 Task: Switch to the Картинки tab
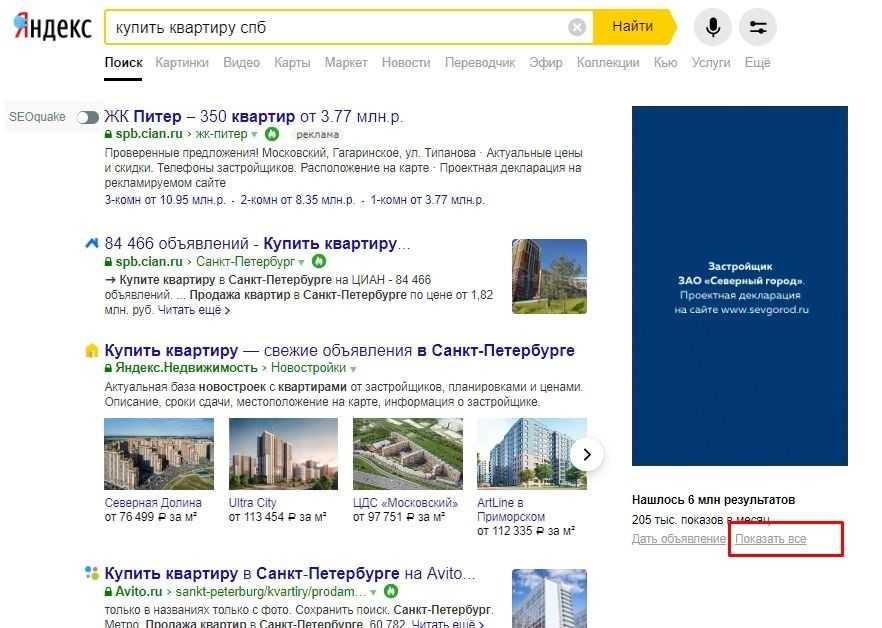coord(182,62)
